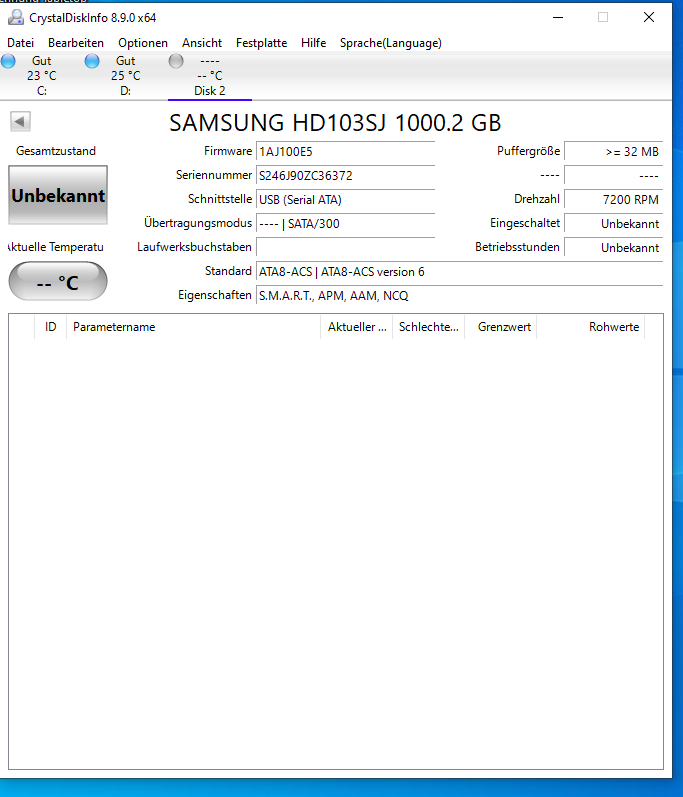Open the Sprache(Language) menu
The width and height of the screenshot is (683, 797).
point(390,43)
